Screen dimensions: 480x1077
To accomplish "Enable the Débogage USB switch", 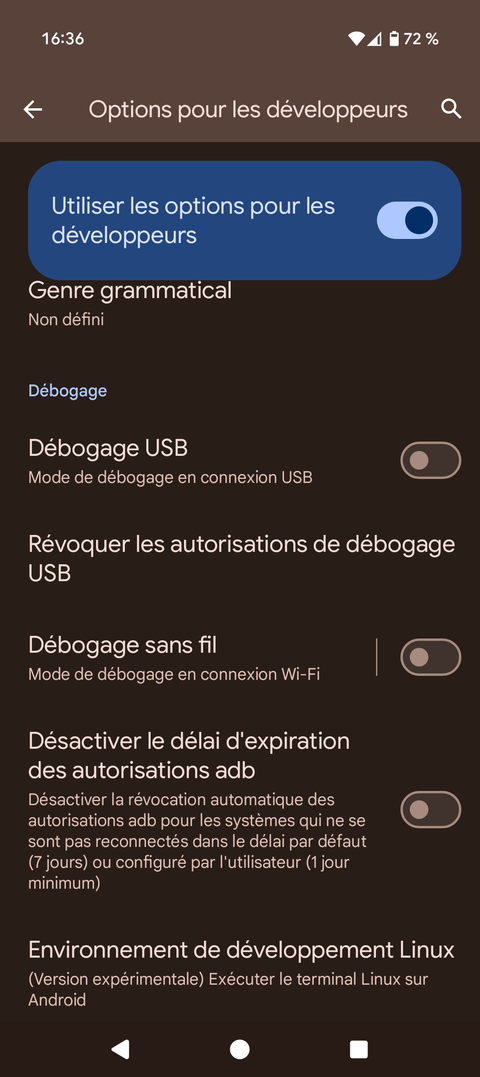I will (431, 460).
